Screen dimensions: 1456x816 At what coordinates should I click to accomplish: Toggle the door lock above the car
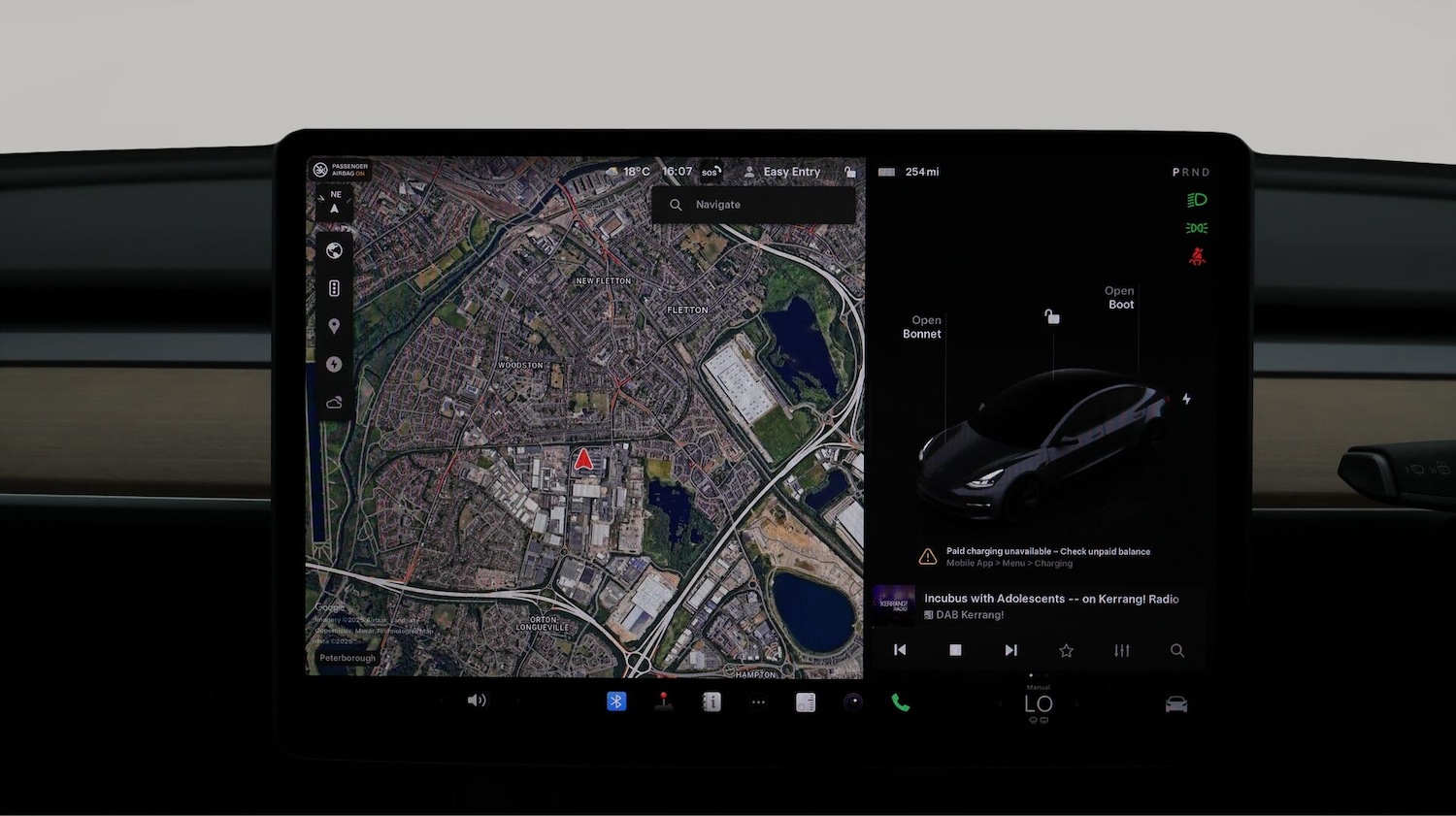click(1052, 316)
